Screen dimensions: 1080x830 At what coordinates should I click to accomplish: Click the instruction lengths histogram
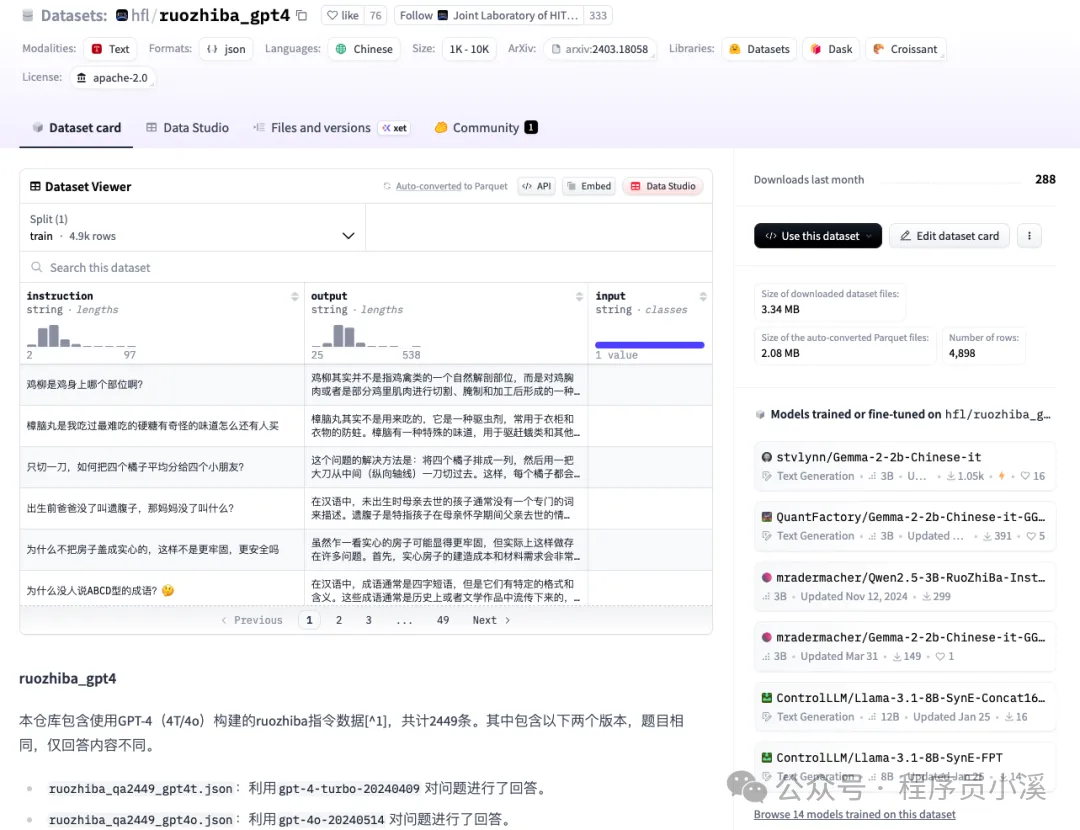81,335
